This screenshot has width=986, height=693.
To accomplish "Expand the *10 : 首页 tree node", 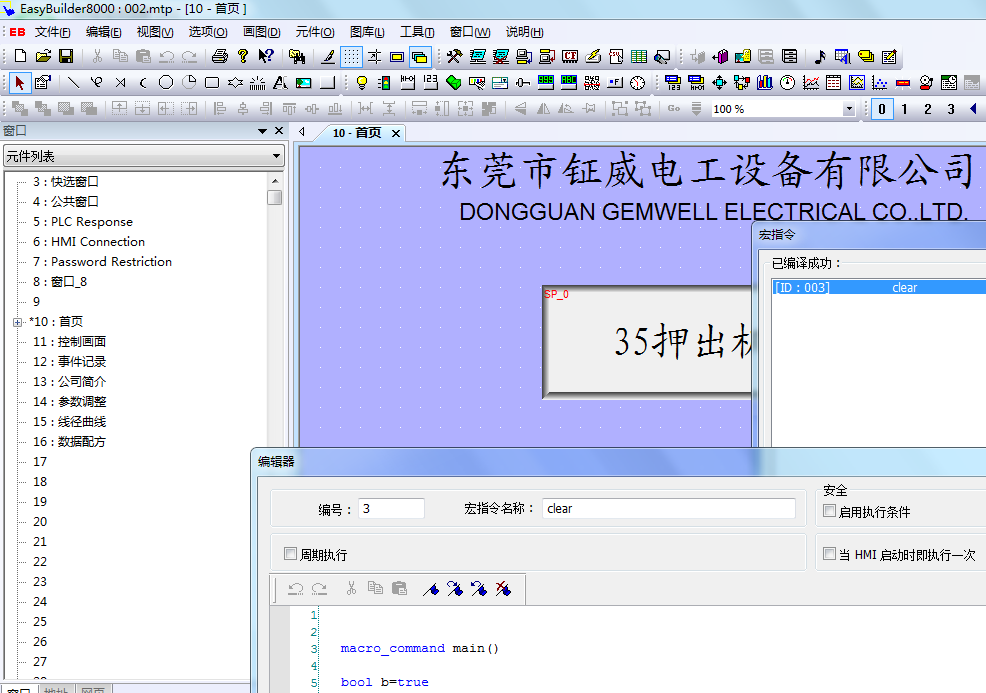I will point(17,322).
